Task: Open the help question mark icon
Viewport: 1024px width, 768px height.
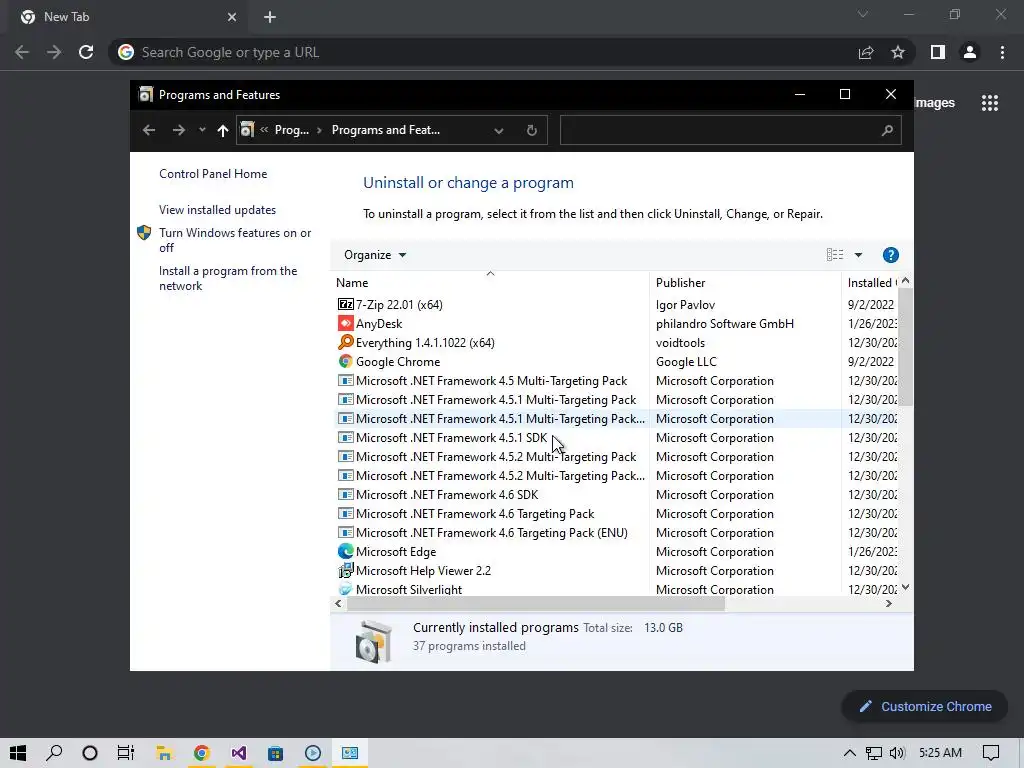Action: coord(890,255)
